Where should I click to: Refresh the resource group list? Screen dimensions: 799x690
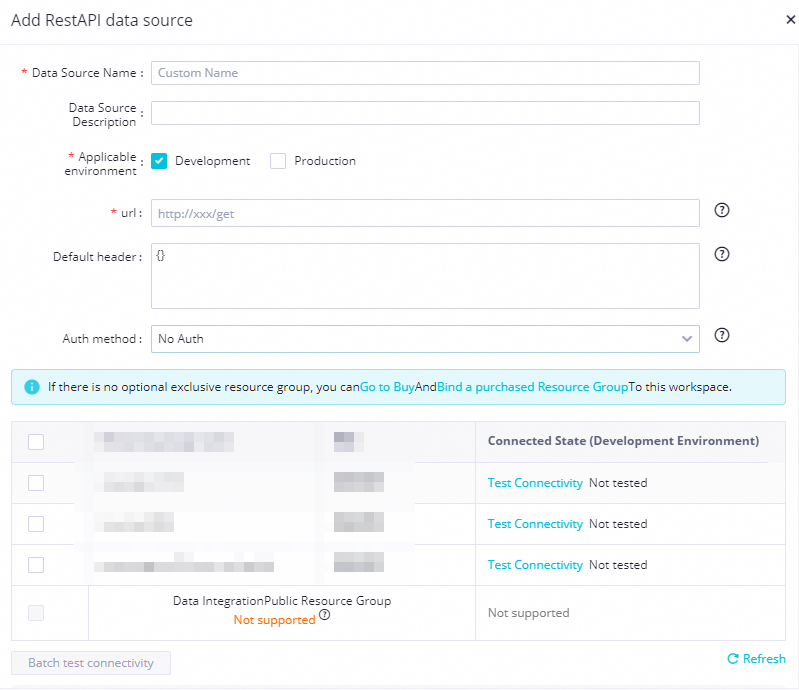(x=756, y=659)
